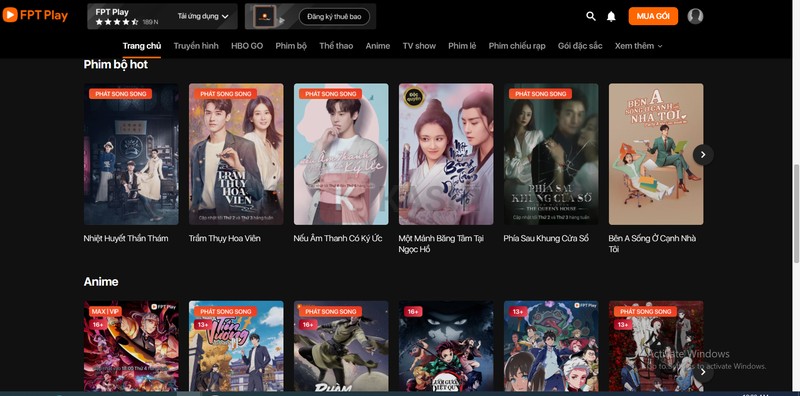Open the Demon Slayer anime poster

pos(446,346)
